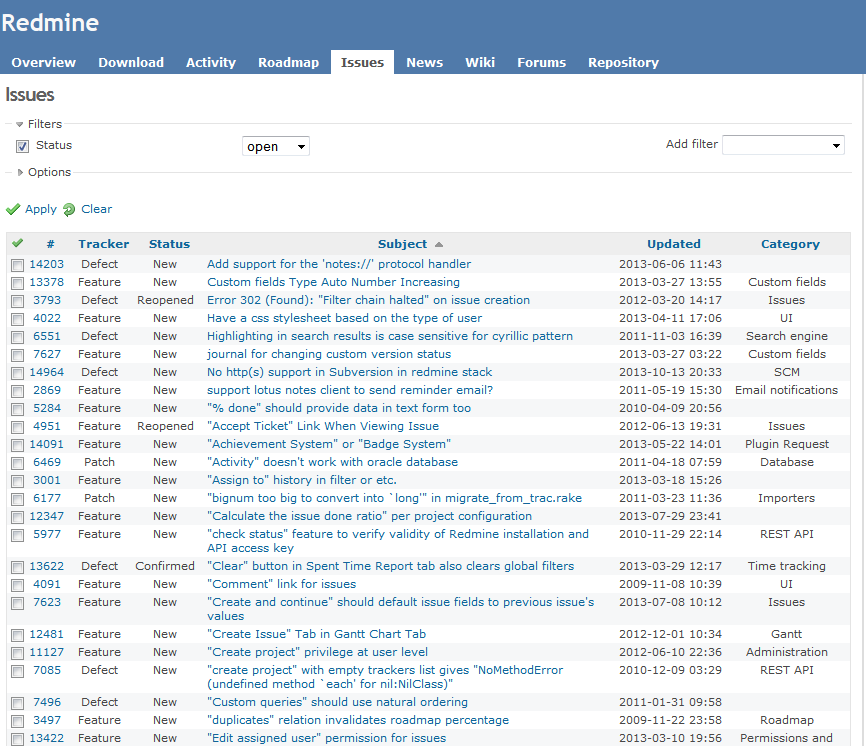Open 'bignum too big to convert' issue
Viewport: 866px width, 746px height.
(x=394, y=498)
